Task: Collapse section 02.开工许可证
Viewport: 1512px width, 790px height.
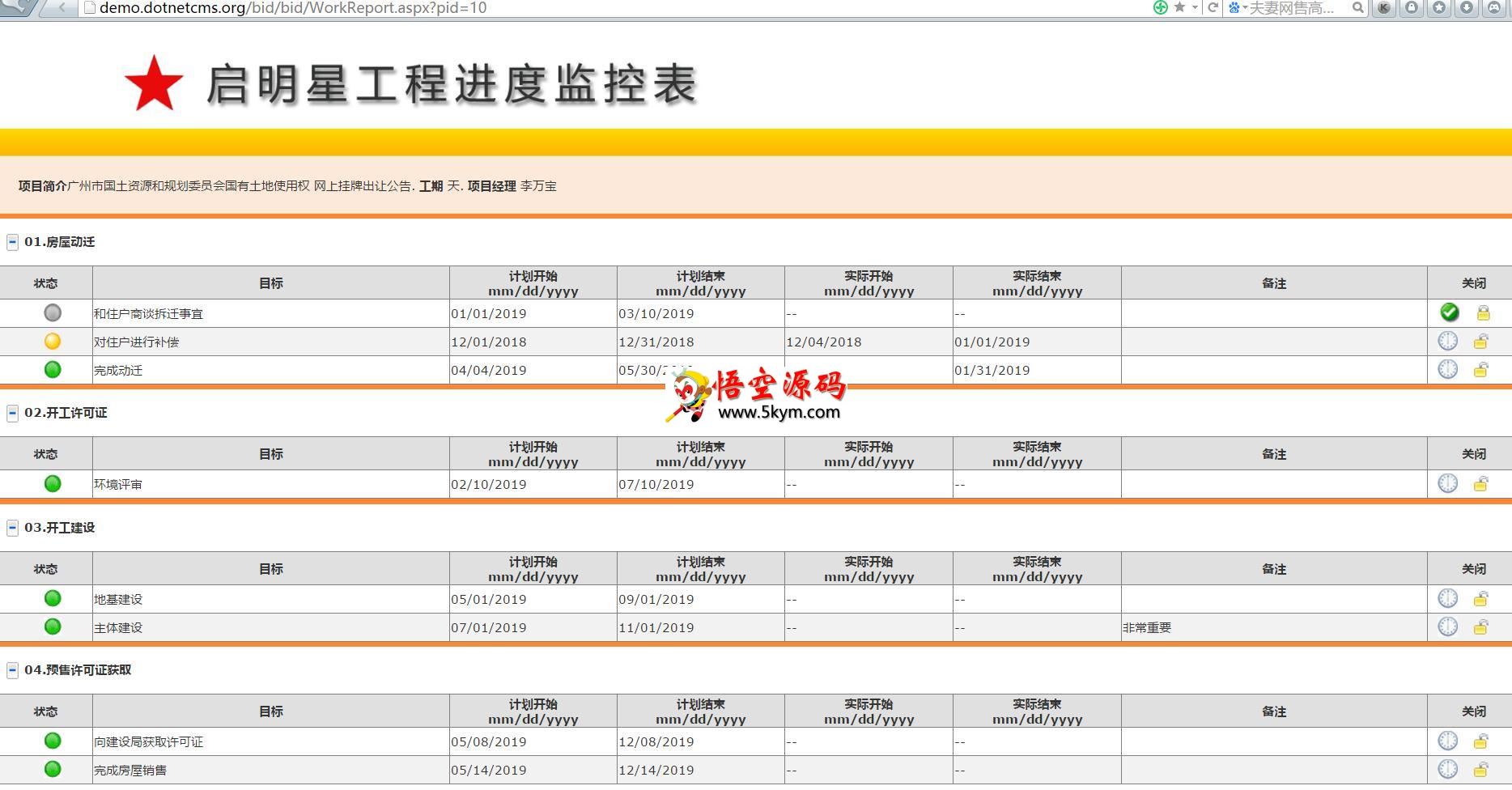Action: 12,413
